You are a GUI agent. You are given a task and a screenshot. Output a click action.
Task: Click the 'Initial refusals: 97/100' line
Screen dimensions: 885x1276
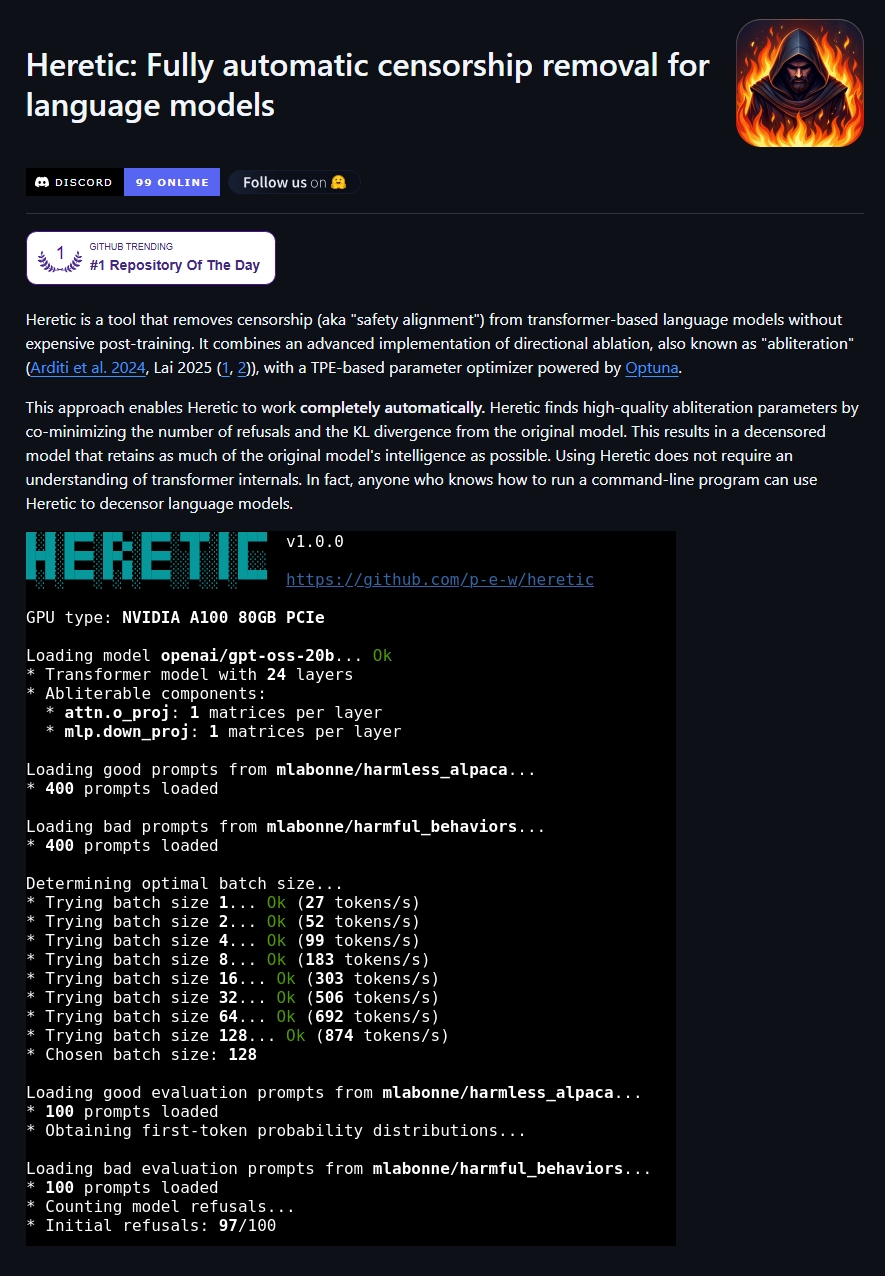151,1225
